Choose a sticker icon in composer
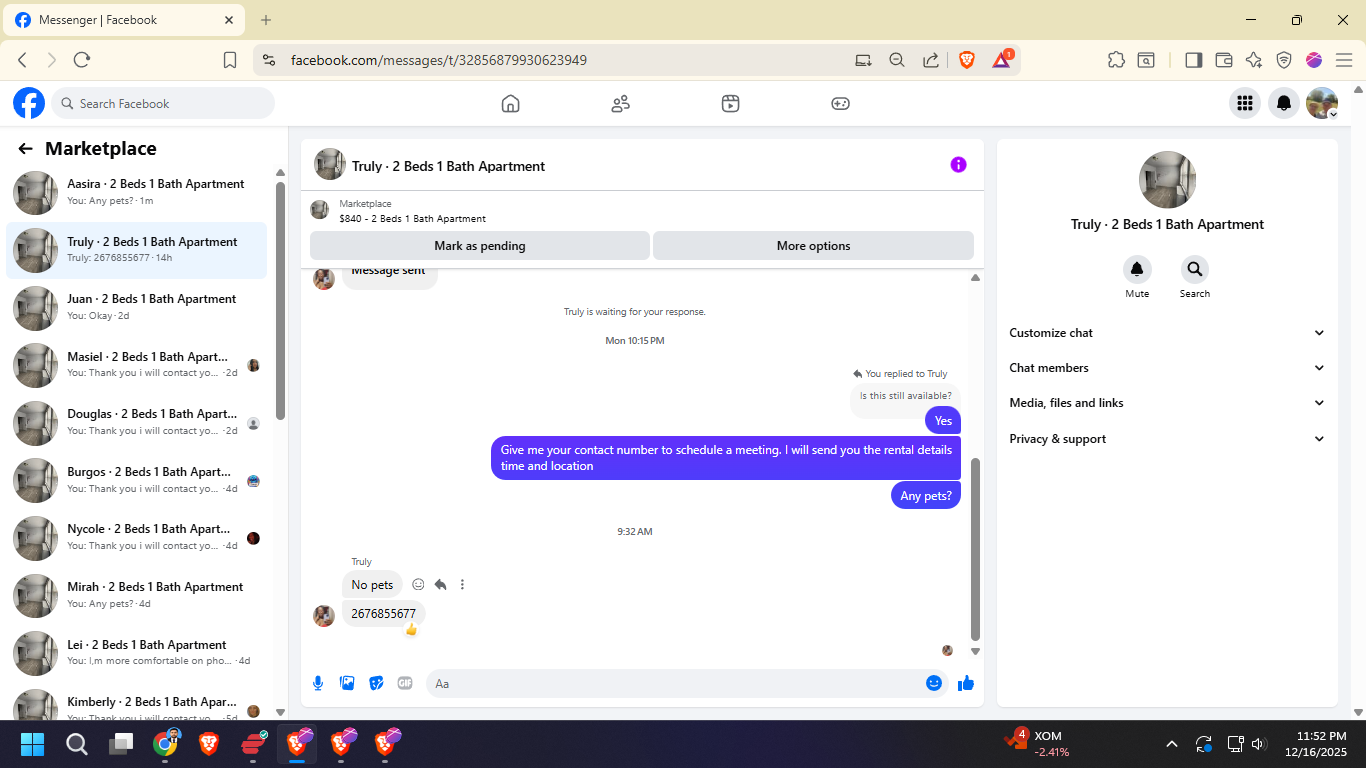Image resolution: width=1366 pixels, height=768 pixels. tap(376, 683)
